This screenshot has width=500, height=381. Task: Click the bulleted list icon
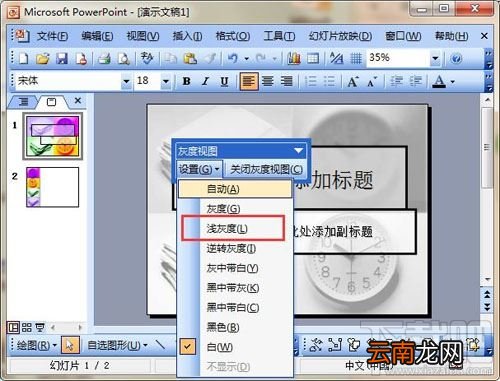pos(329,81)
